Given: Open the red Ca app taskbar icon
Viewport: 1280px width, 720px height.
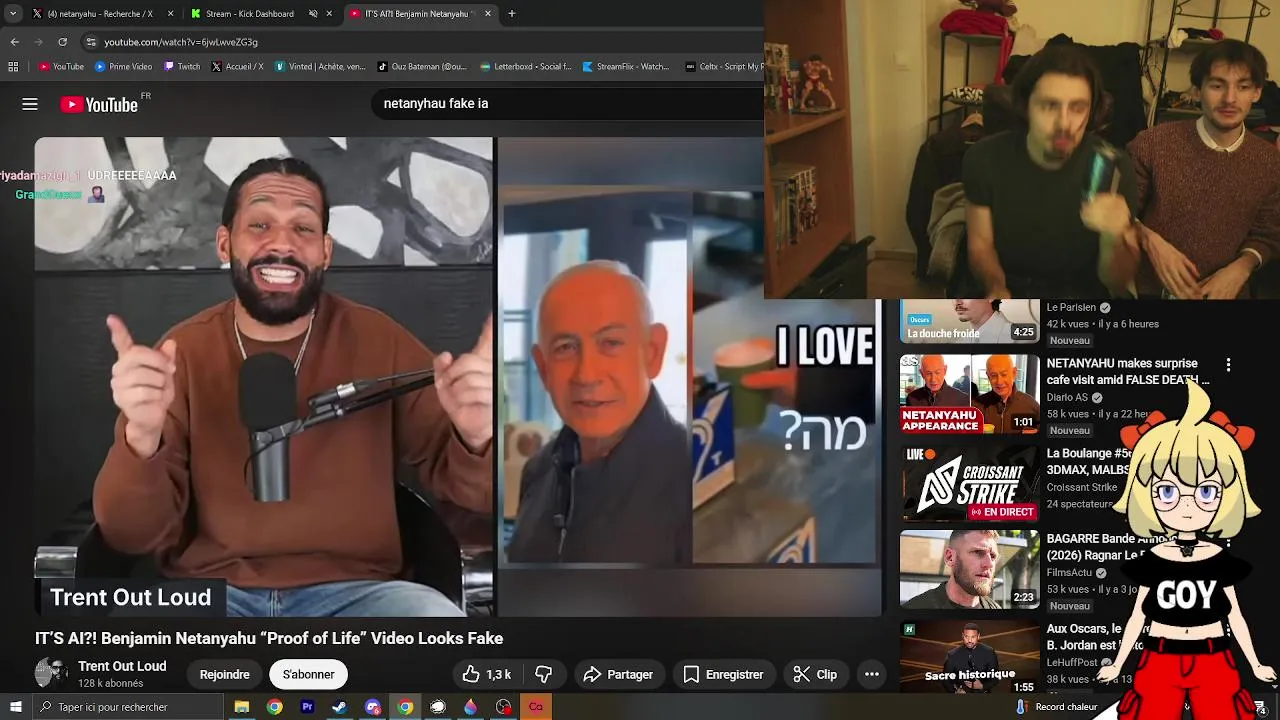Looking at the screenshot, I should [x=536, y=707].
